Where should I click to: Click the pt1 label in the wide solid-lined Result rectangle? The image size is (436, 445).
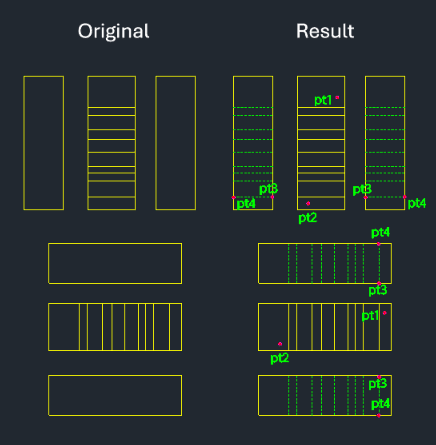370,316
